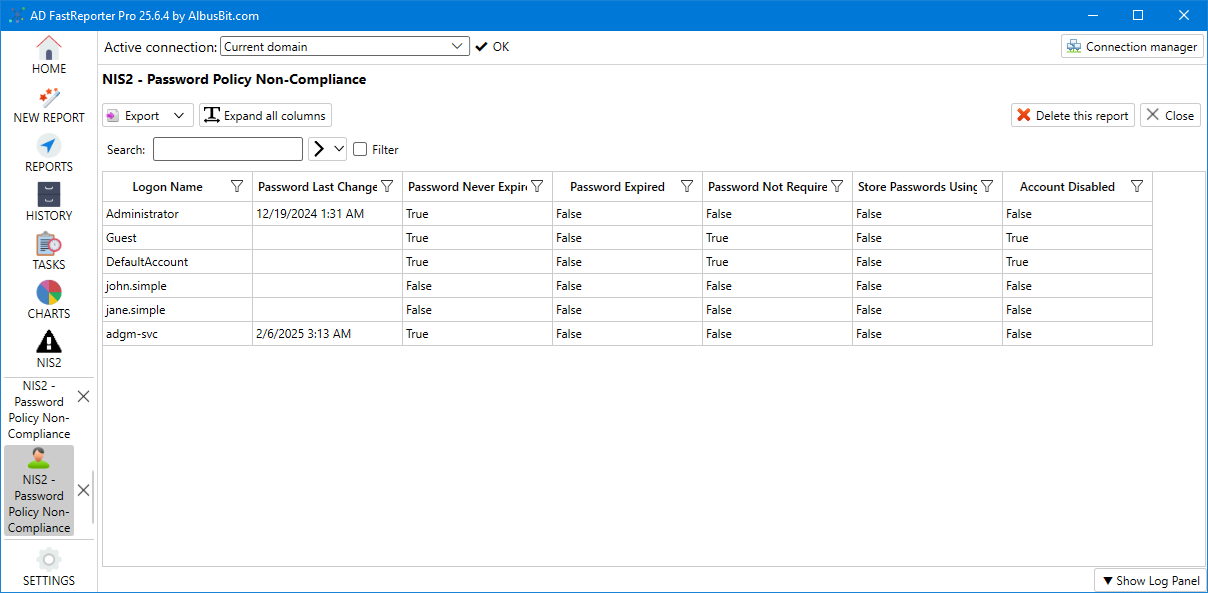
Task: Go to REPORTS section
Action: tap(48, 154)
